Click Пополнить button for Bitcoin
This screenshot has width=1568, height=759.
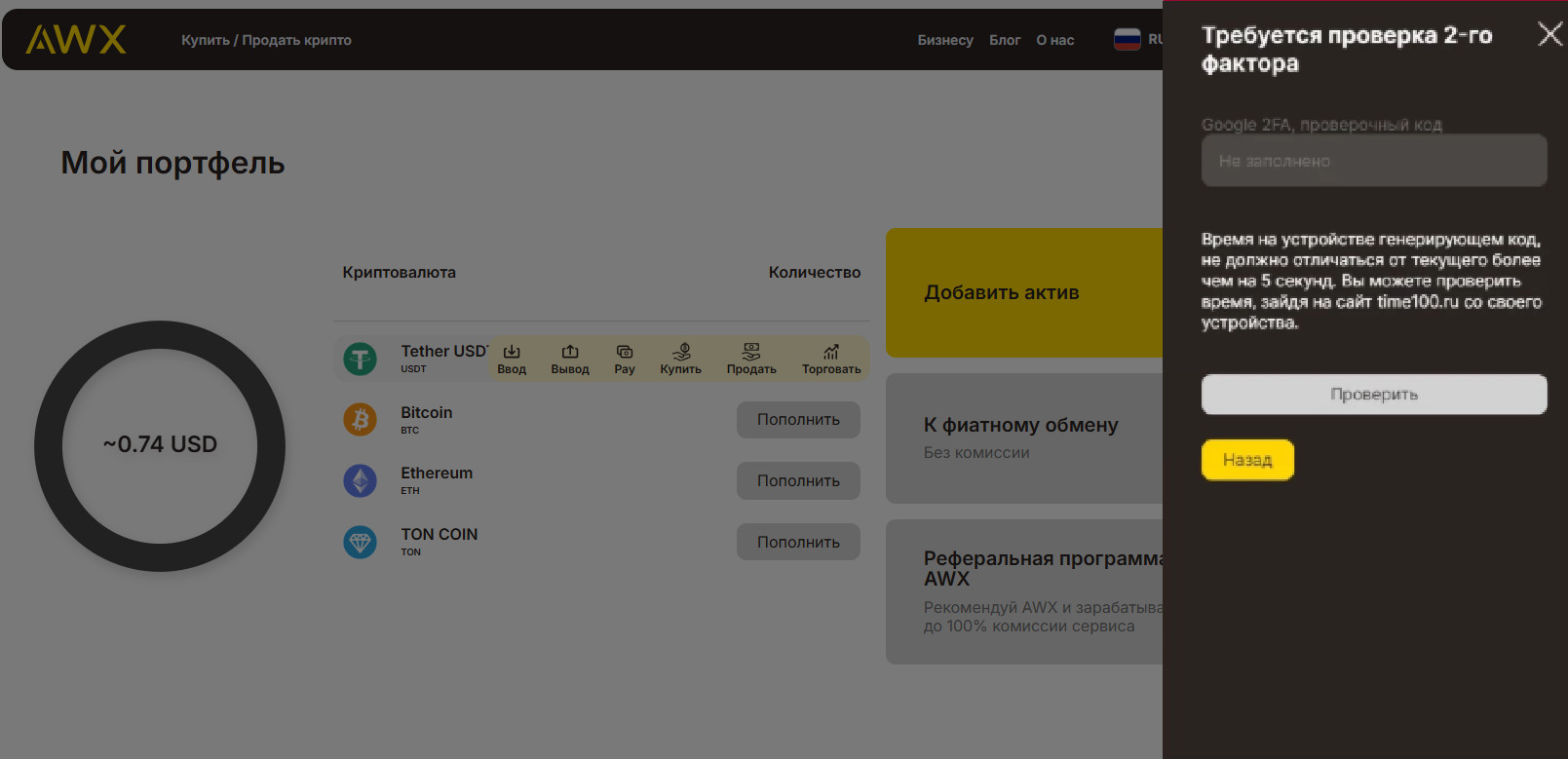click(x=798, y=420)
